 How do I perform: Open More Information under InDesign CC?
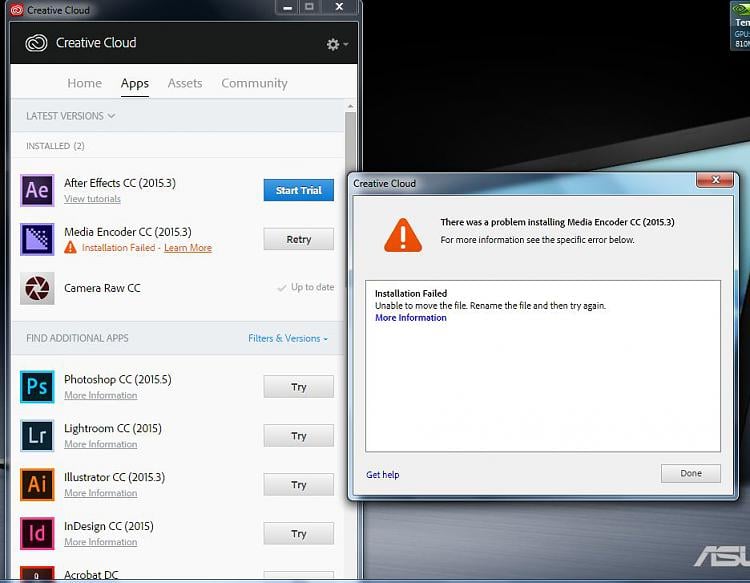point(100,542)
